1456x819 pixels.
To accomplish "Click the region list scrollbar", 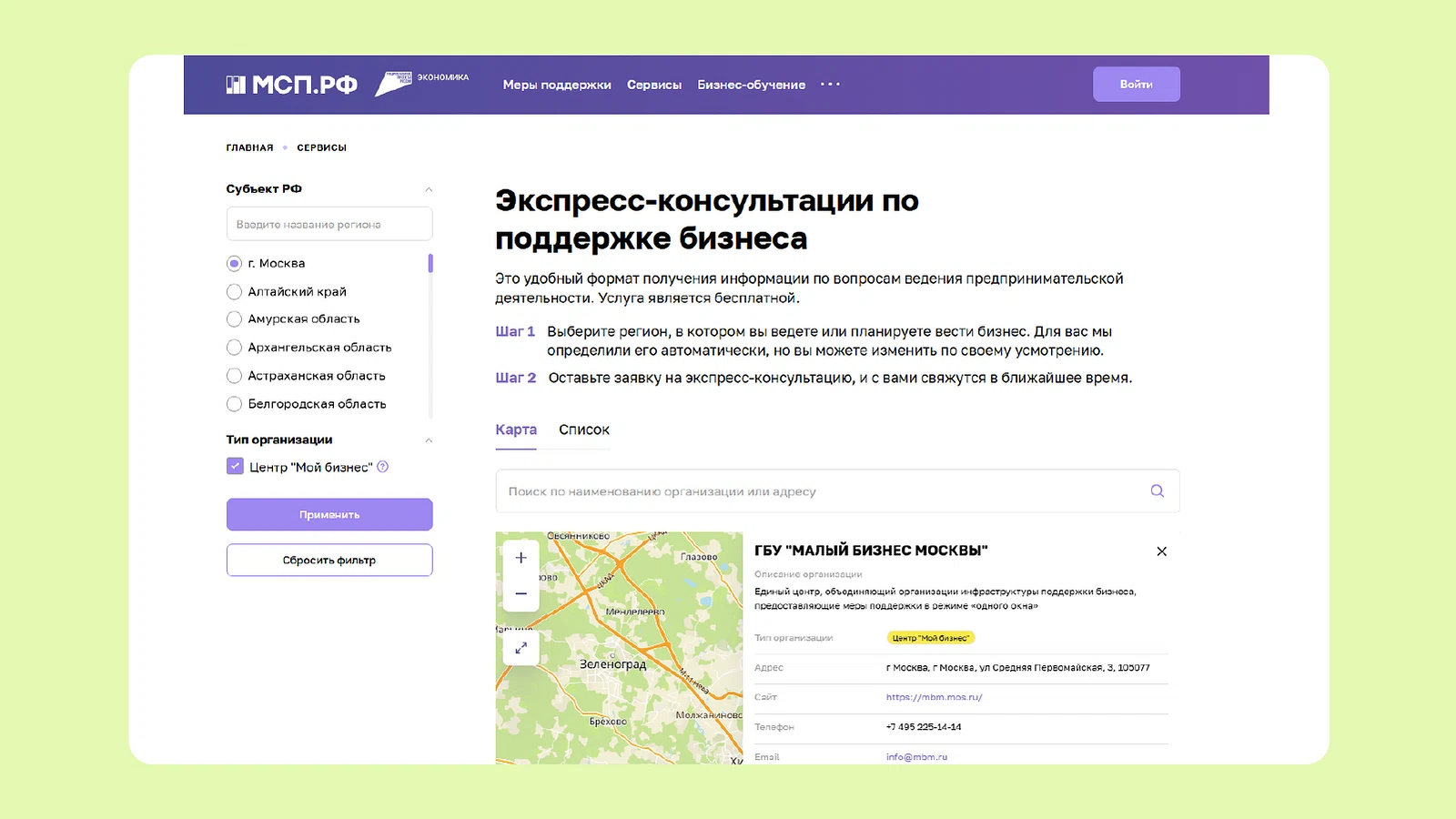I will 430,263.
